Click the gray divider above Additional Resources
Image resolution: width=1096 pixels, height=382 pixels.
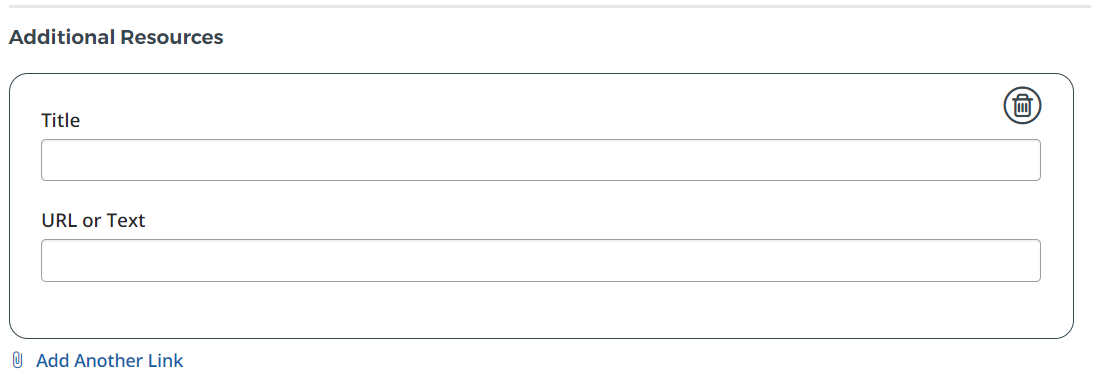click(x=548, y=6)
